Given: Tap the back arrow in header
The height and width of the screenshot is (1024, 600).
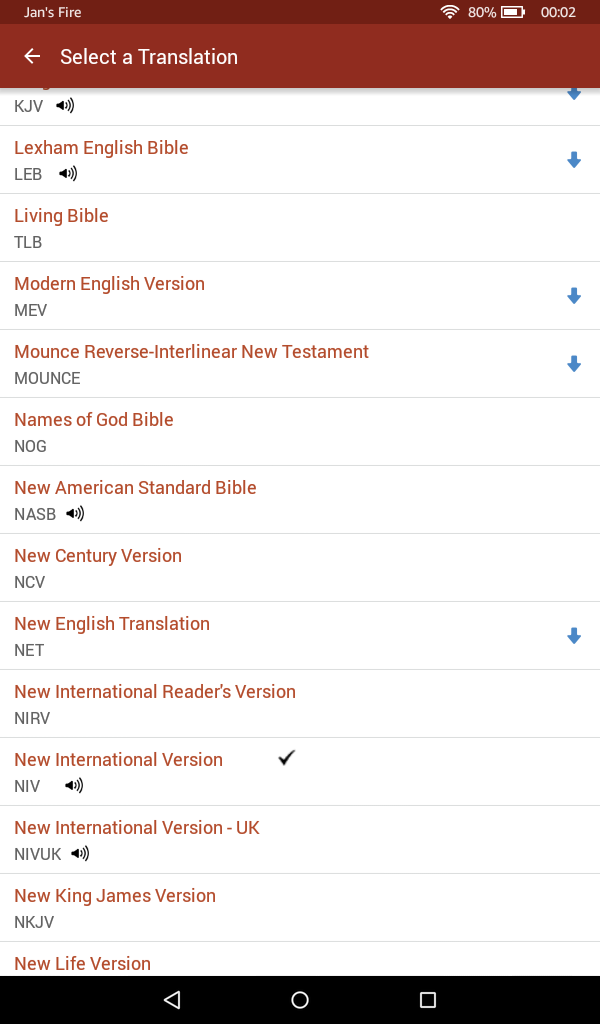Looking at the screenshot, I should (x=32, y=57).
